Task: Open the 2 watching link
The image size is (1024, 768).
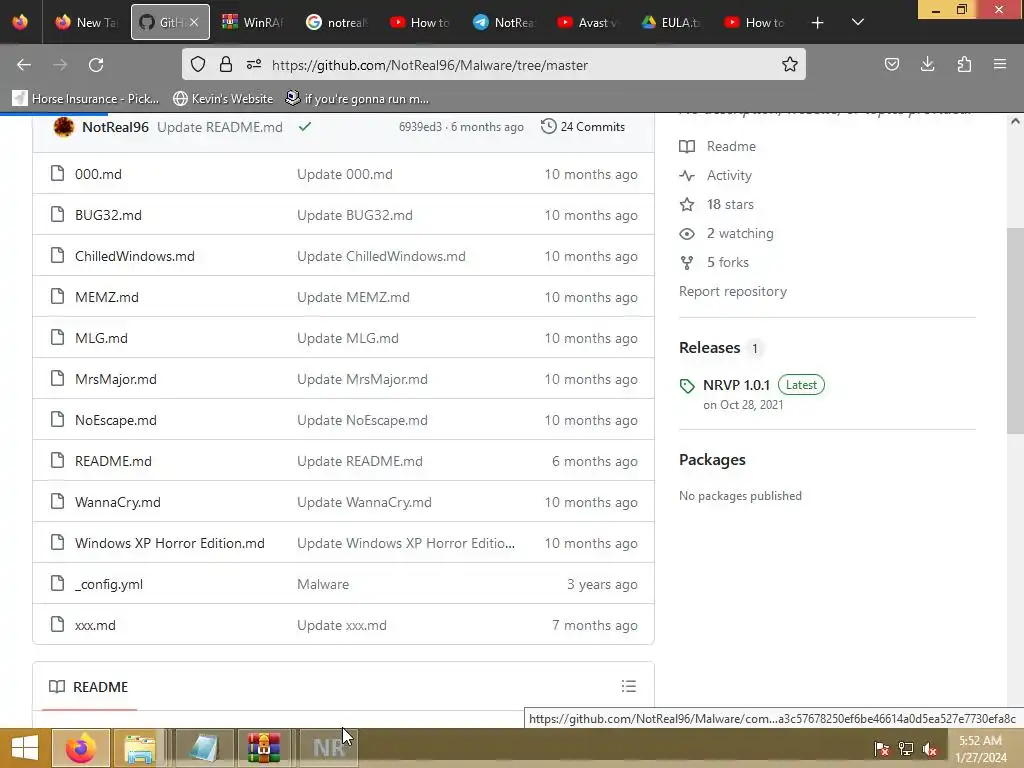Action: pyautogui.click(x=726, y=233)
